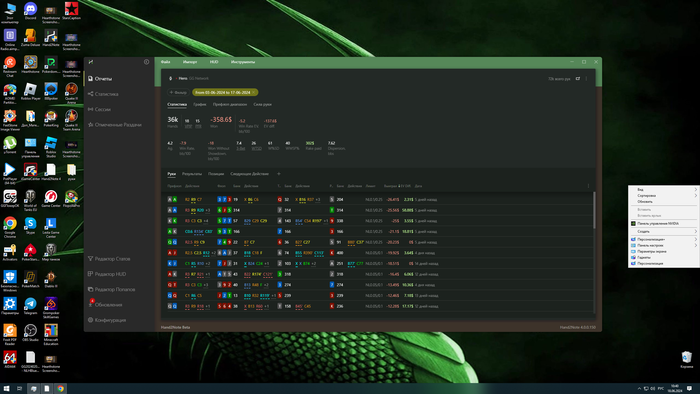Switch to the Префлоп диапазон tab
The height and width of the screenshot is (394, 700).
(229, 104)
